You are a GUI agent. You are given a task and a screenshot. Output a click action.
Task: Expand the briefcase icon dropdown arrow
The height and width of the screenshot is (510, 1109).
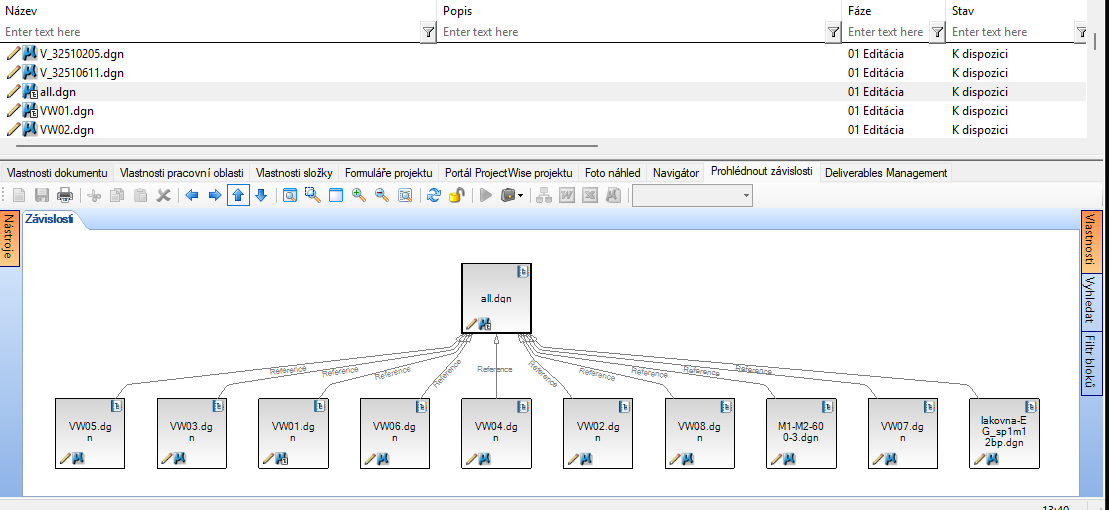(521, 196)
